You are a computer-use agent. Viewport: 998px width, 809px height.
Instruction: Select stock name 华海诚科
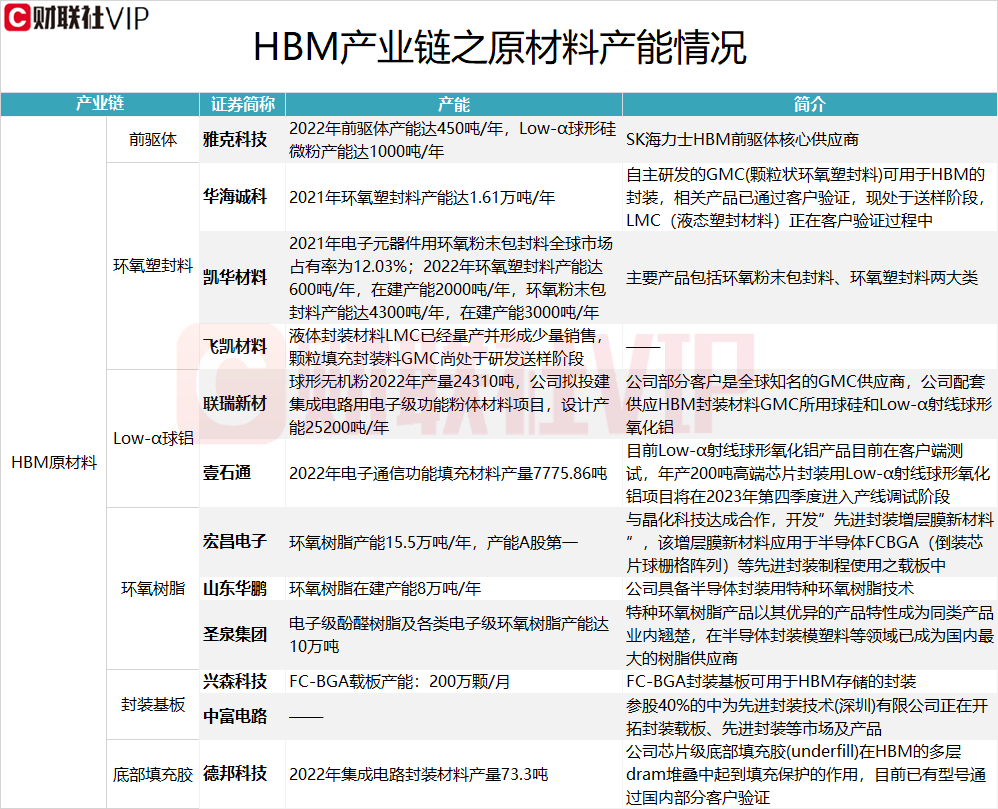pyautogui.click(x=235, y=197)
